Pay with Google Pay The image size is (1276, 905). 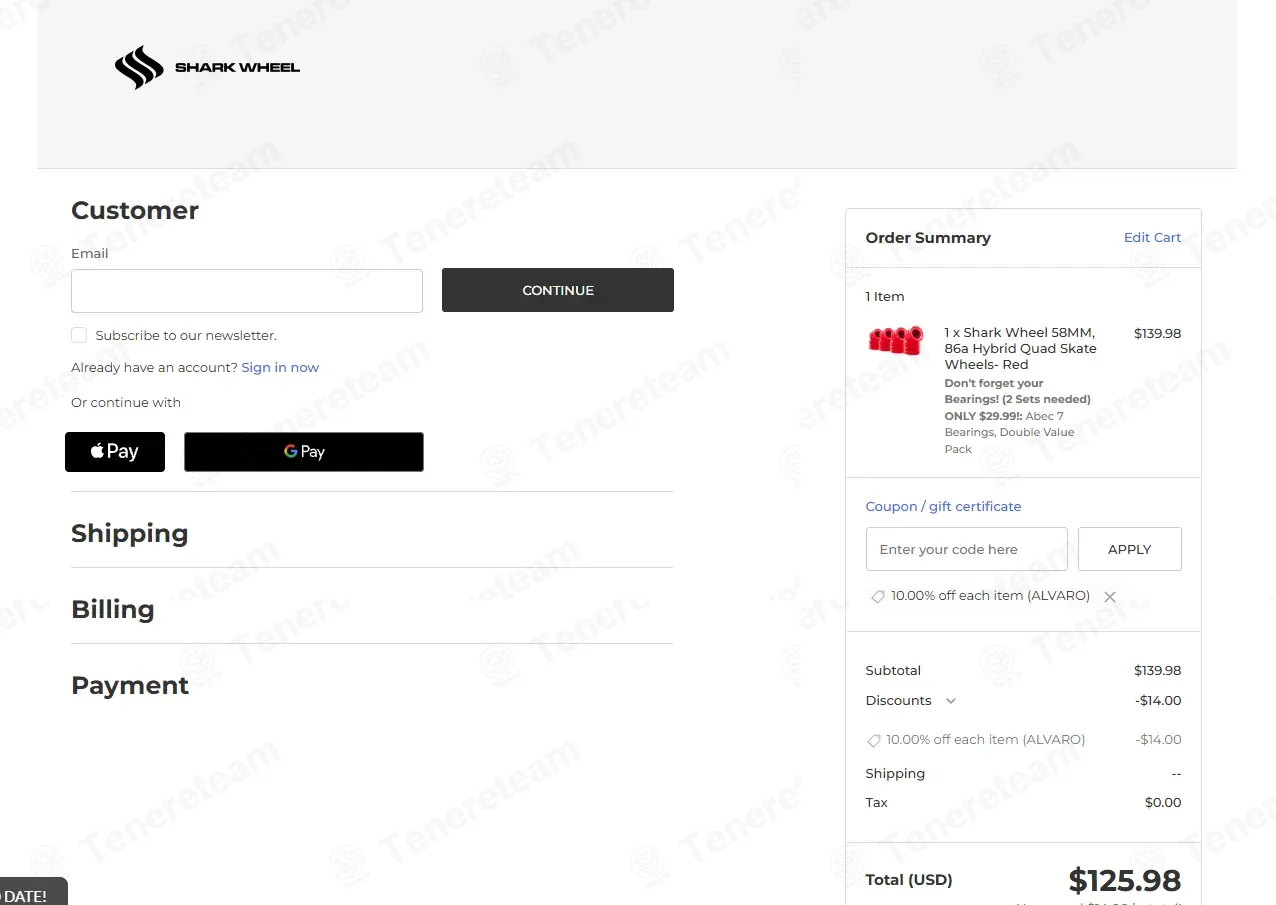pos(304,452)
